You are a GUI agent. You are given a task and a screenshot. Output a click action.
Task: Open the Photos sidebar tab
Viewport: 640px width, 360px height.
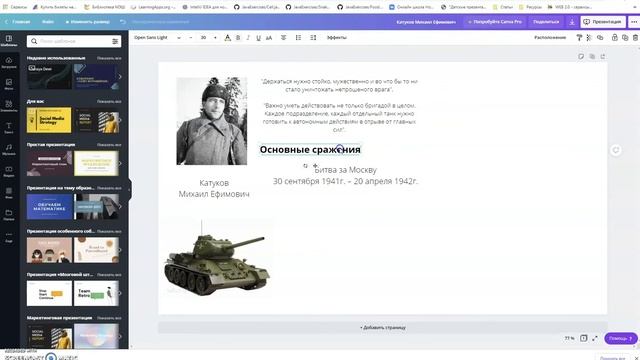point(9,84)
